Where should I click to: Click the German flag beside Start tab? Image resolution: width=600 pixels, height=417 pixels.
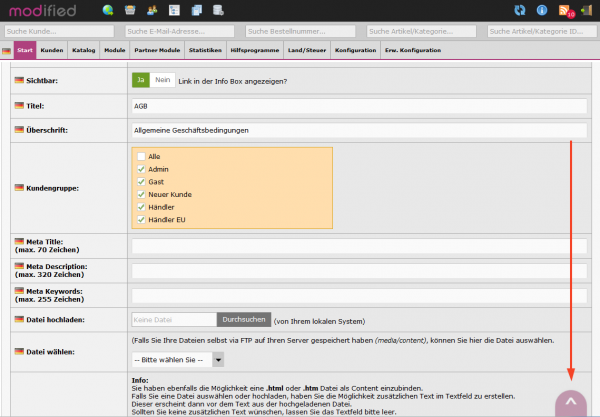7,50
